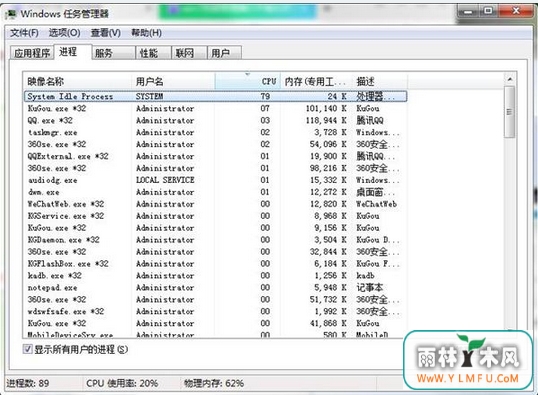Select the wdswfsafe.exe *32 process
This screenshot has width=538, height=395.
(x=215, y=312)
